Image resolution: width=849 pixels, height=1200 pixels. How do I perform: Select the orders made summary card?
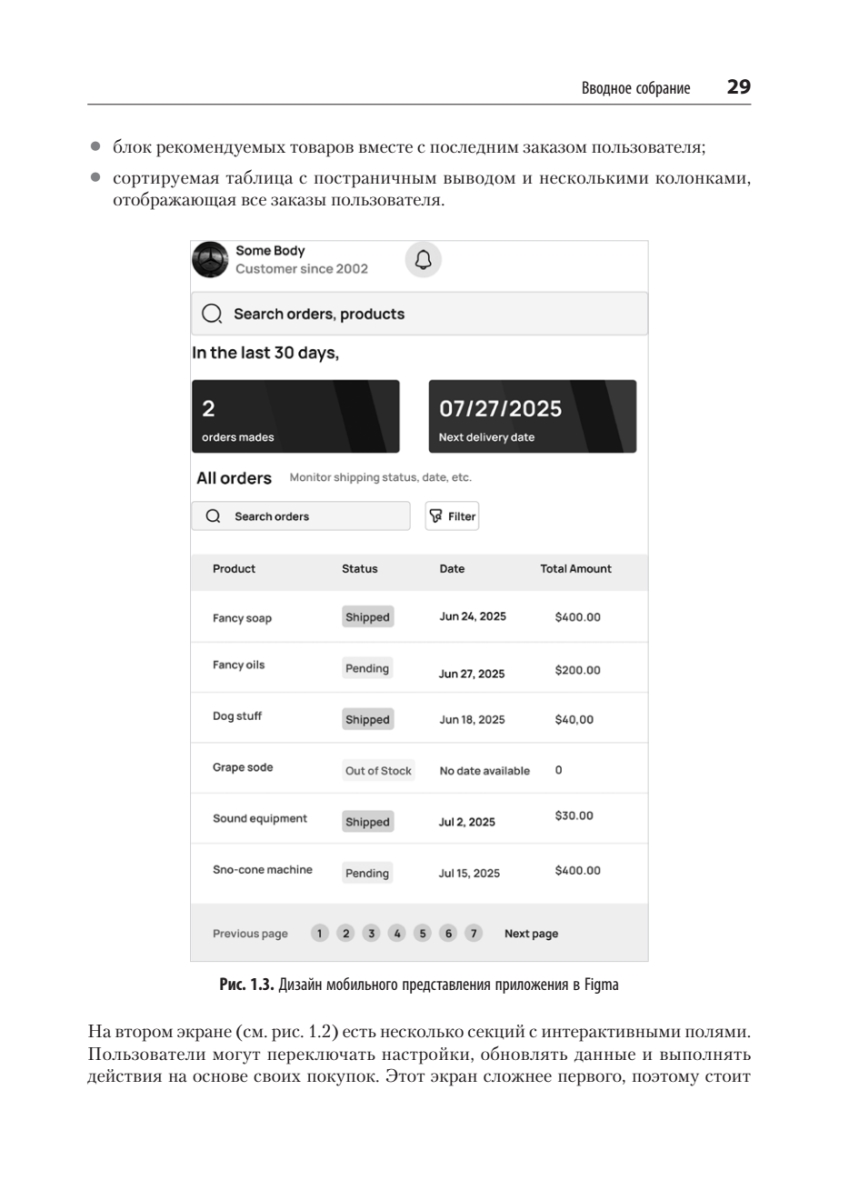[295, 416]
